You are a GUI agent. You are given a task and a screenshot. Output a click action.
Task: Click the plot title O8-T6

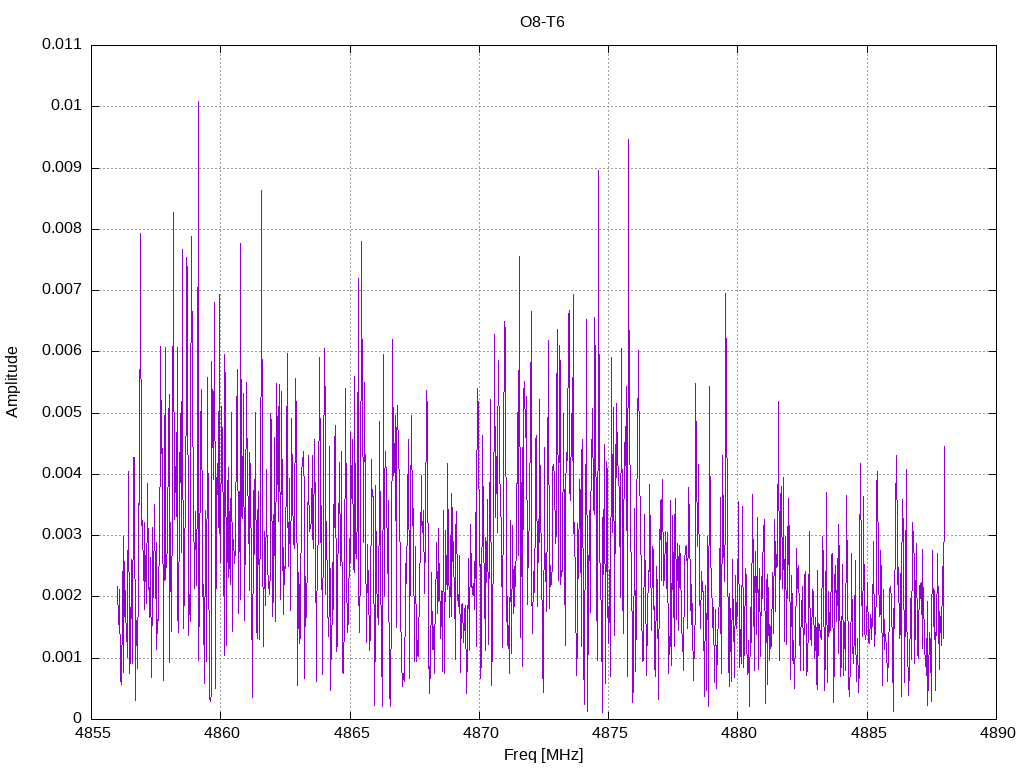click(x=542, y=22)
